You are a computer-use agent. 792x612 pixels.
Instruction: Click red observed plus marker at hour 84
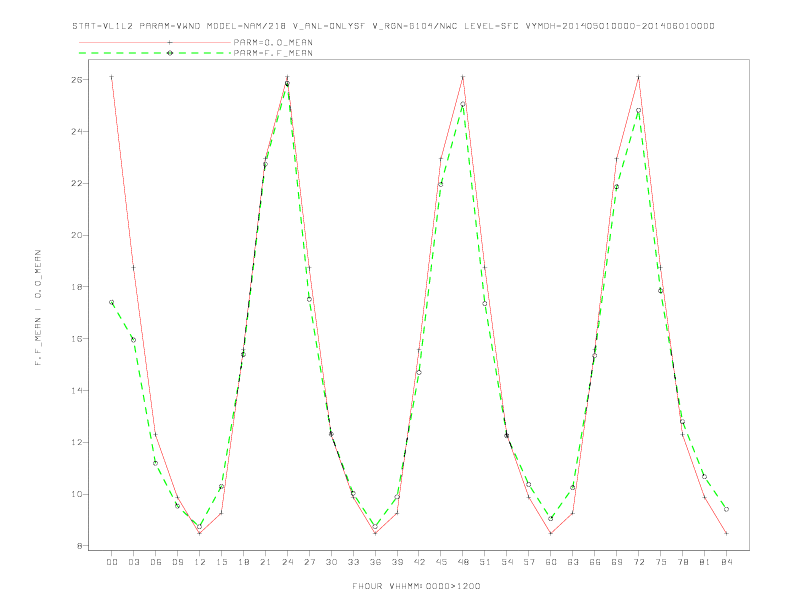[726, 533]
